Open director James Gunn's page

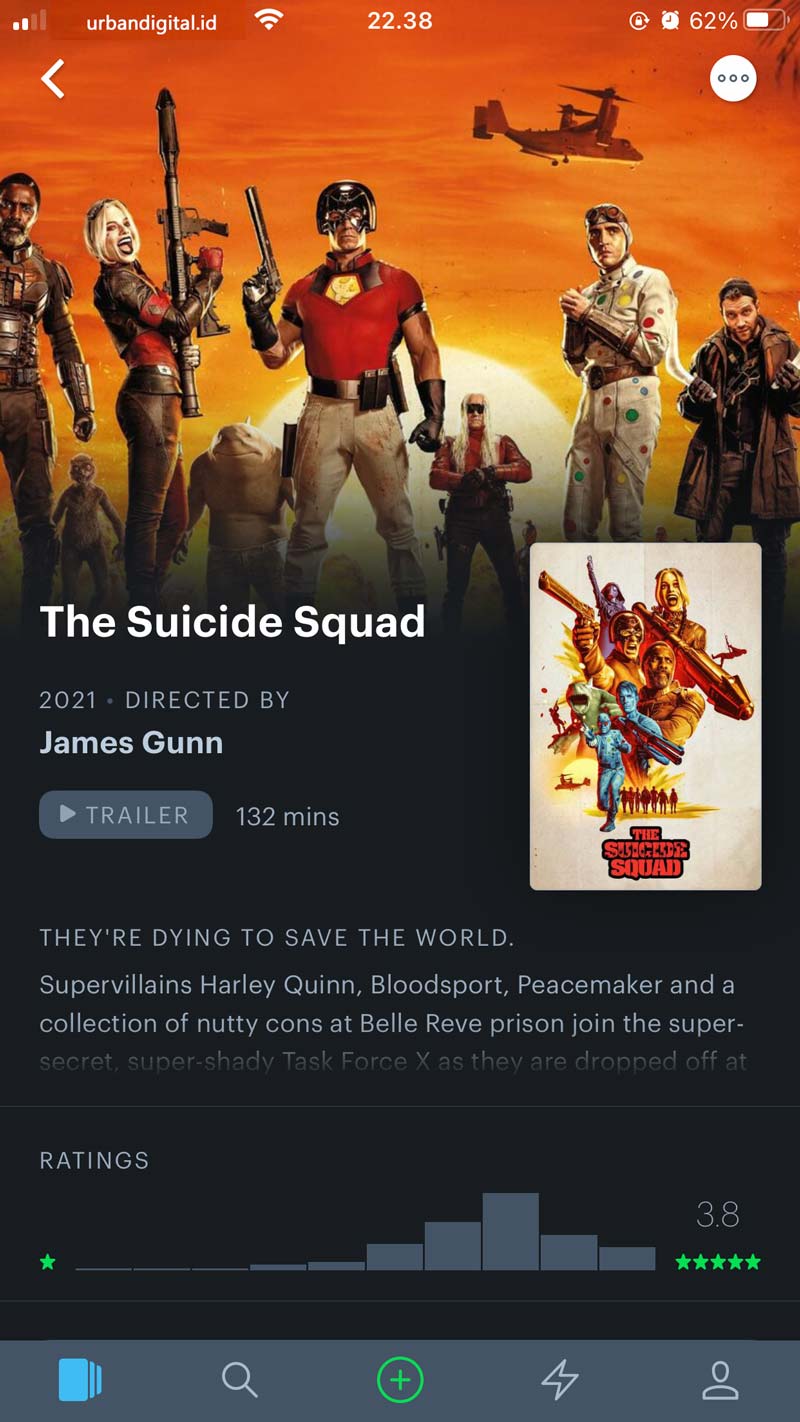tap(131, 743)
